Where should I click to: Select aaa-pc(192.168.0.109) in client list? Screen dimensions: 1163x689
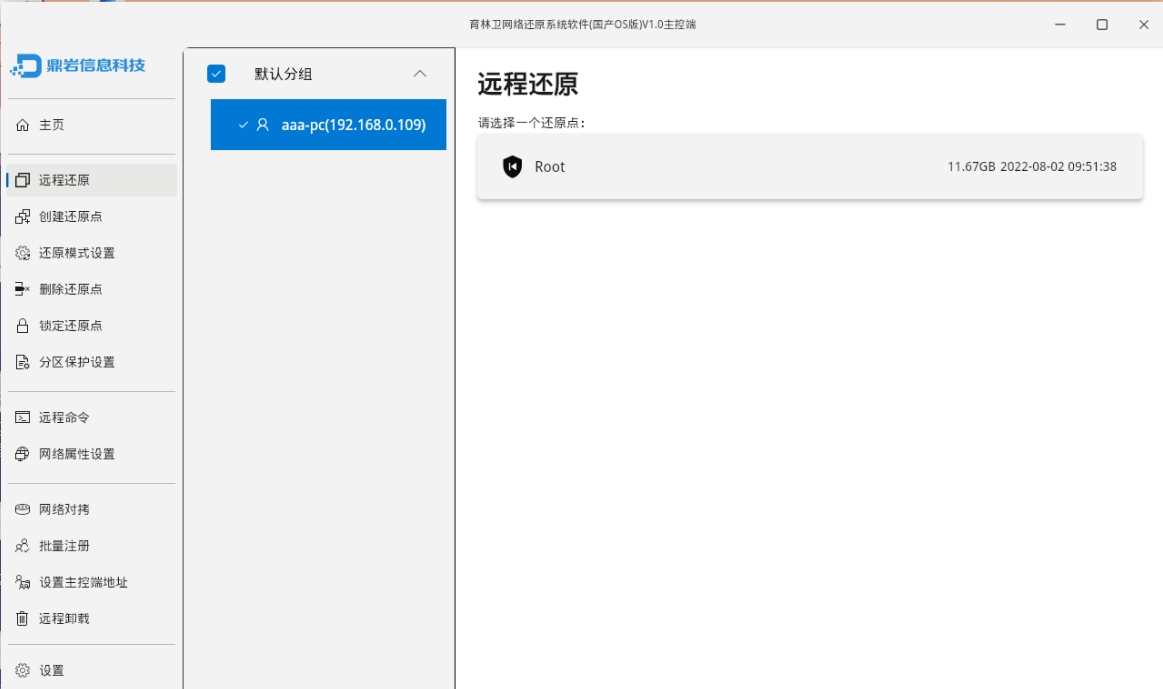pyautogui.click(x=353, y=125)
